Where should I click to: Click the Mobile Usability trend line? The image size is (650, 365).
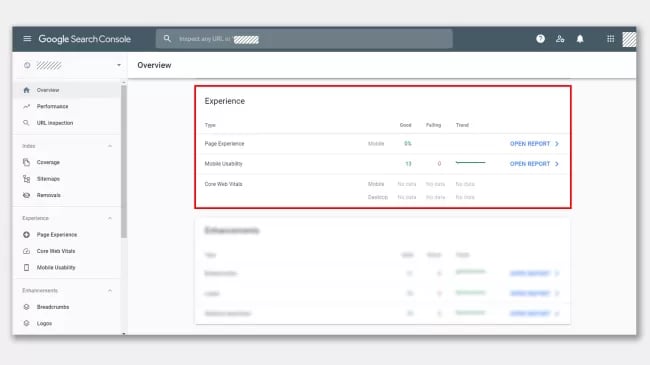click(x=470, y=163)
